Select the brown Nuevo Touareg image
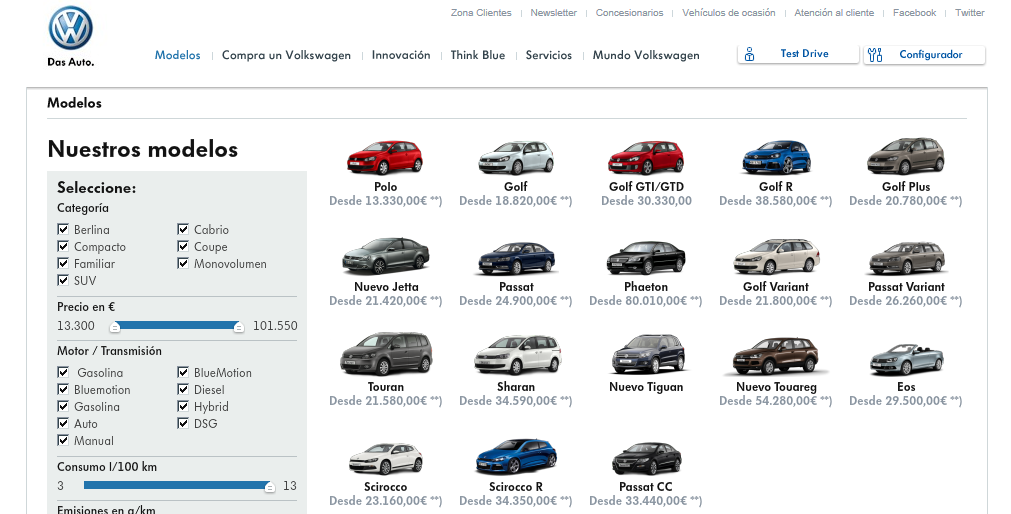The width and height of the screenshot is (1011, 514). [x=776, y=355]
